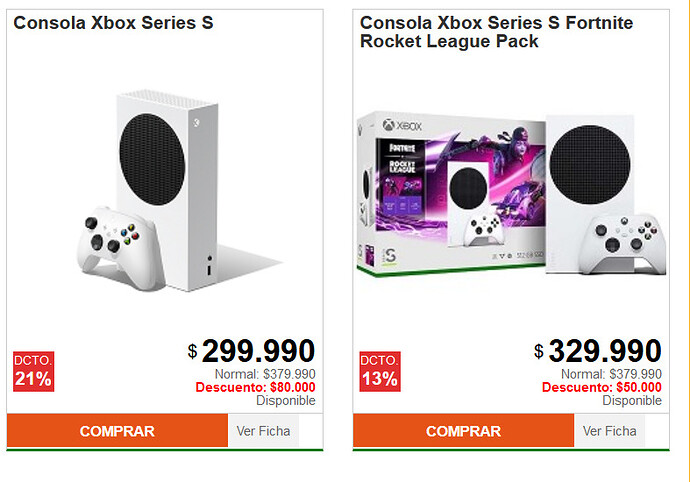Click COMPRAR for the Fortnite Rocket League Pack
The image size is (690, 482).
pyautogui.click(x=463, y=432)
